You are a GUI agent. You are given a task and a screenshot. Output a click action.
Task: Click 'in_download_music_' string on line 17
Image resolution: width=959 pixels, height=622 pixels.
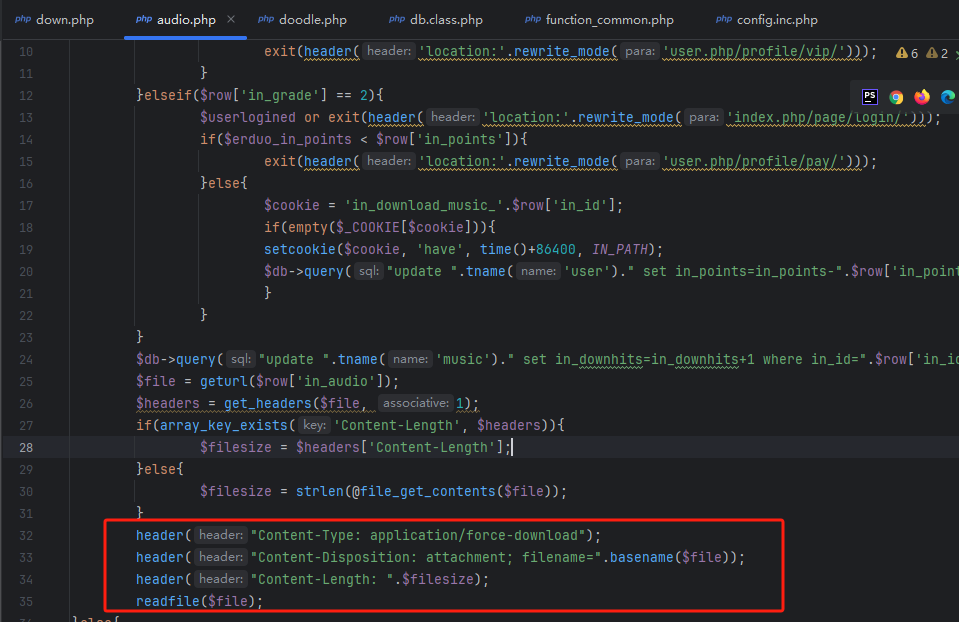coord(424,205)
